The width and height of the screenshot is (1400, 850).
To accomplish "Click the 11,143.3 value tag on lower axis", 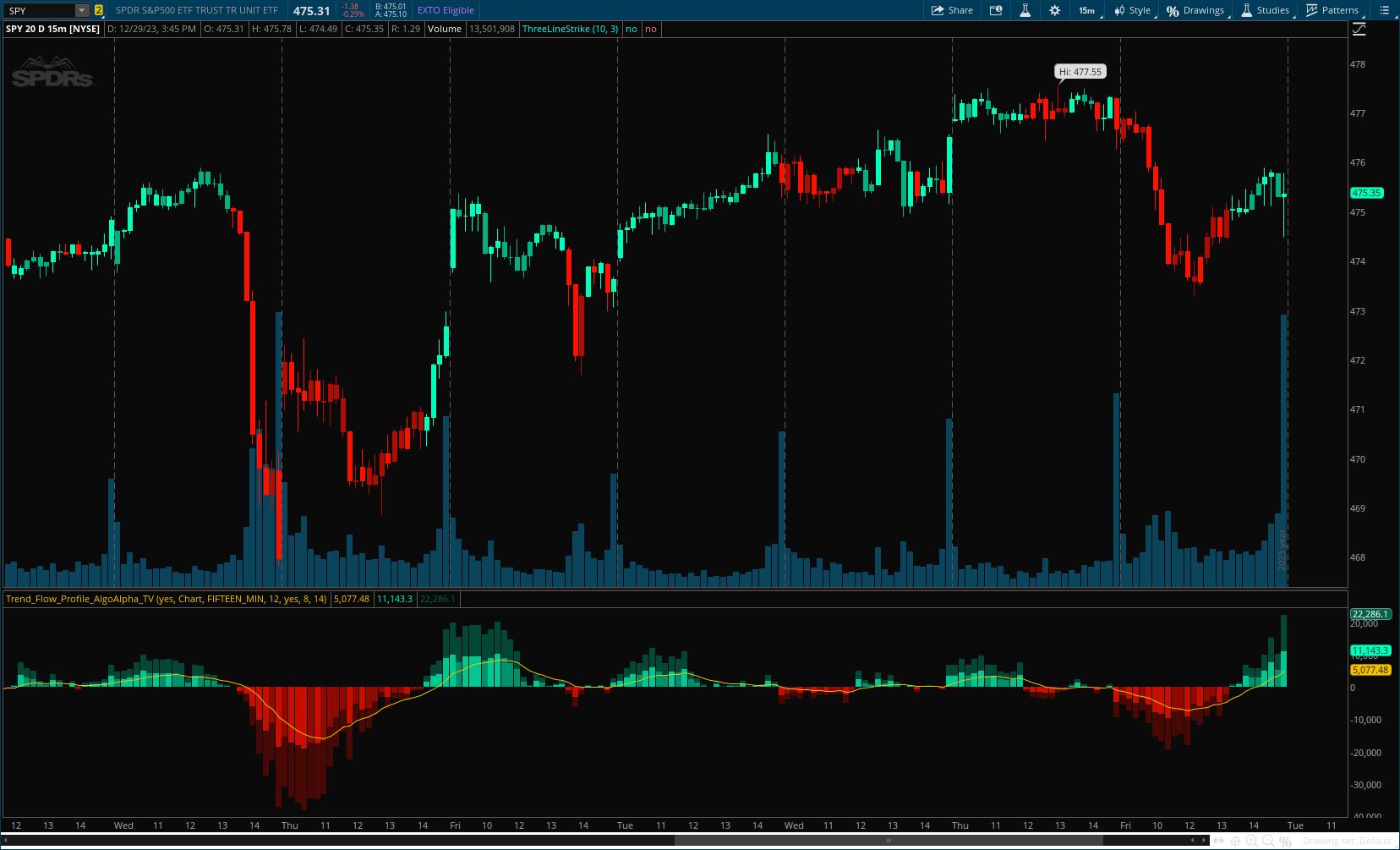I will pos(1370,650).
